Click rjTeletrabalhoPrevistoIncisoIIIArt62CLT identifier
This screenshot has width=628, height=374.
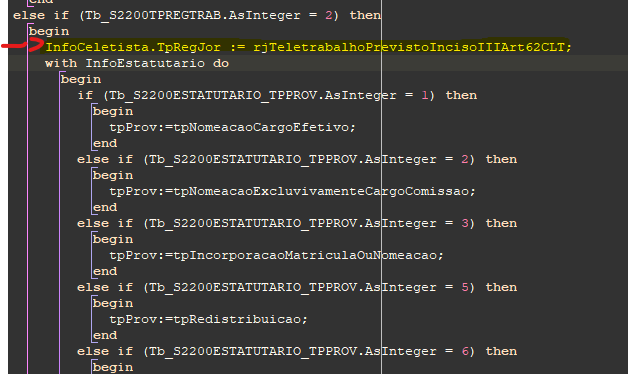[x=412, y=47]
